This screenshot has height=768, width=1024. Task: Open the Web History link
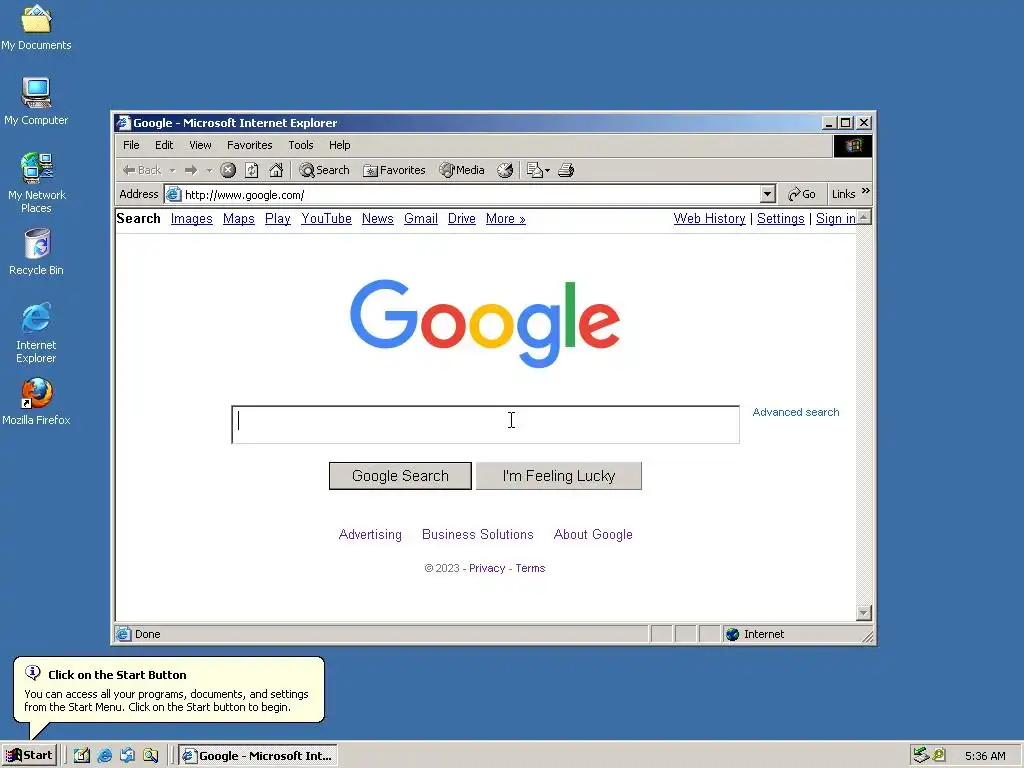pyautogui.click(x=709, y=219)
